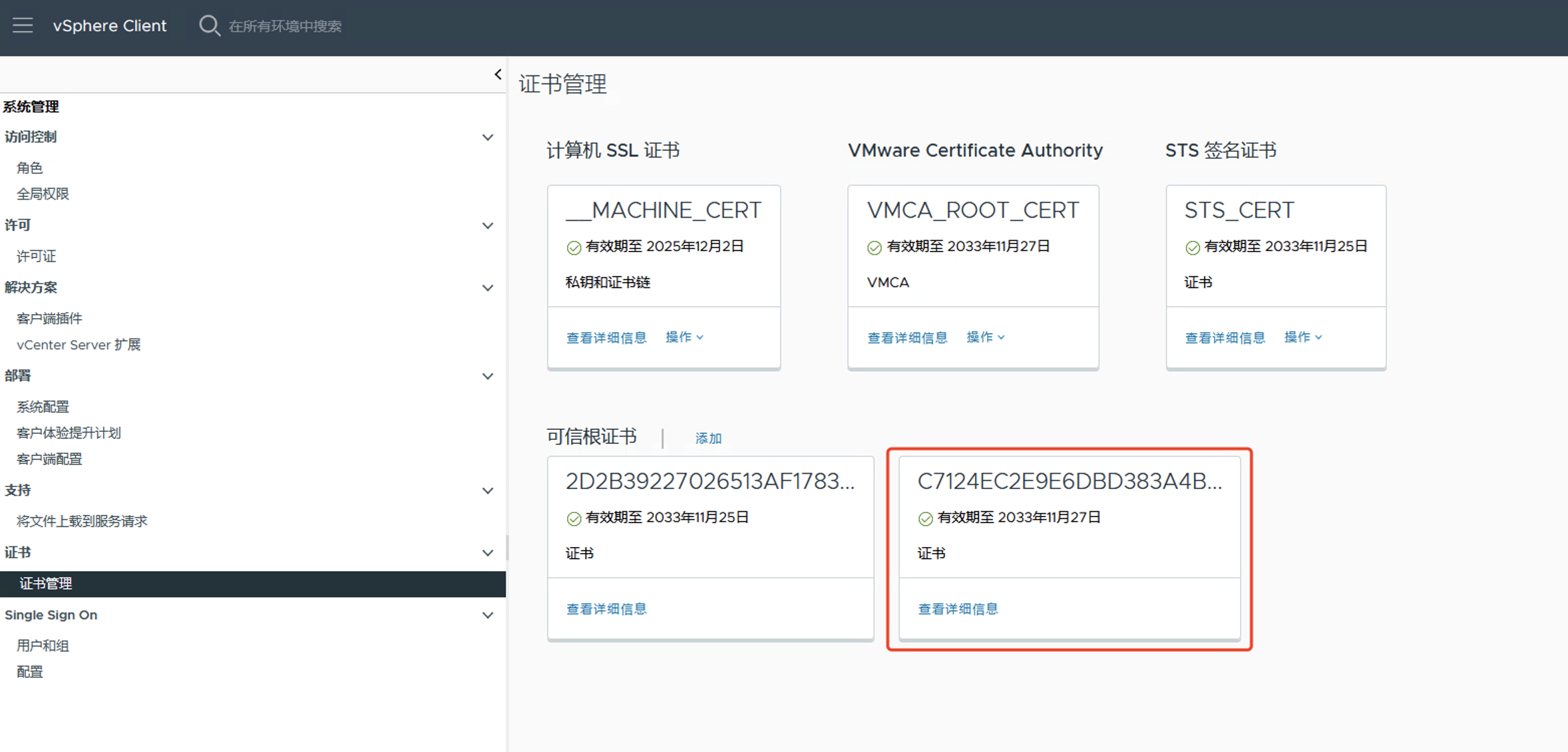Viewport: 1568px width, 752px height.
Task: Click 添加 to add trusted root certificate
Action: [708, 439]
